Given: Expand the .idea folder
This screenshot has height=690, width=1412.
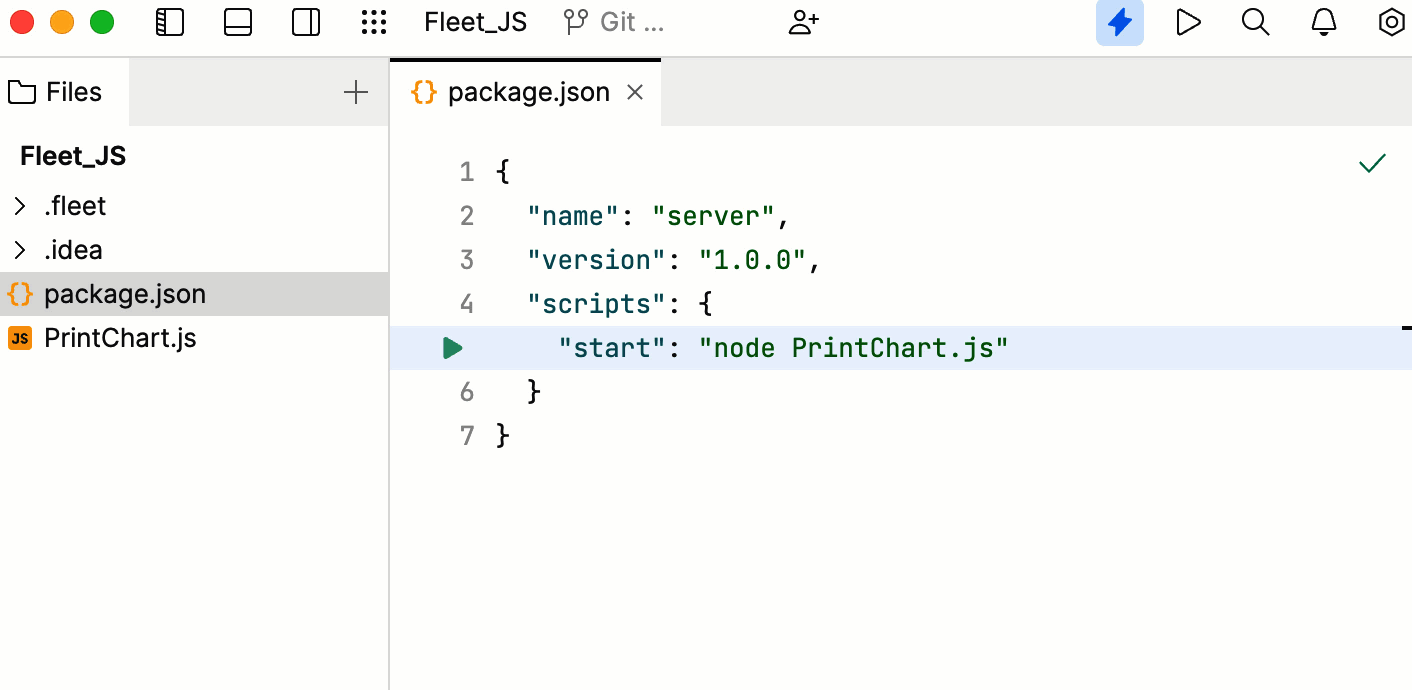Looking at the screenshot, I should (19, 249).
